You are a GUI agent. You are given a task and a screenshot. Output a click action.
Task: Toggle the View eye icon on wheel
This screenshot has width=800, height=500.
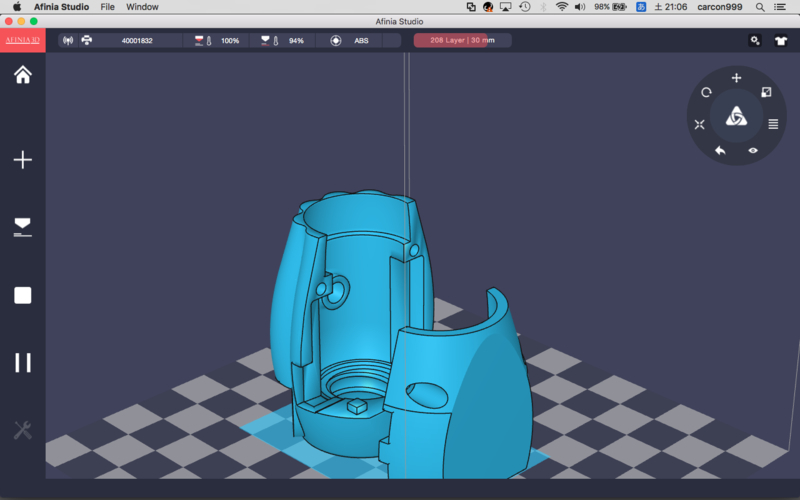click(x=753, y=151)
